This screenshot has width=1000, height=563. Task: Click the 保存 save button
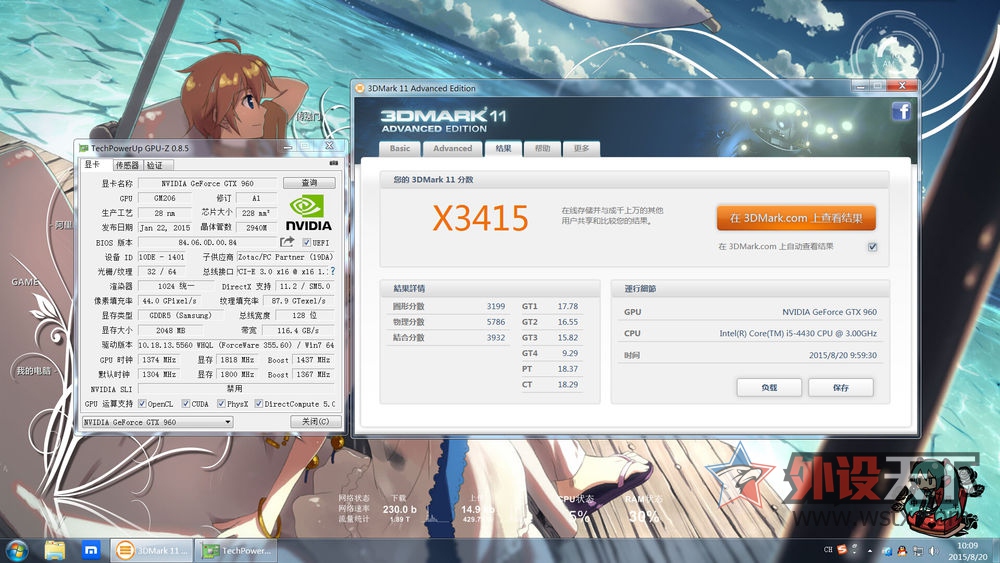pyautogui.click(x=841, y=388)
